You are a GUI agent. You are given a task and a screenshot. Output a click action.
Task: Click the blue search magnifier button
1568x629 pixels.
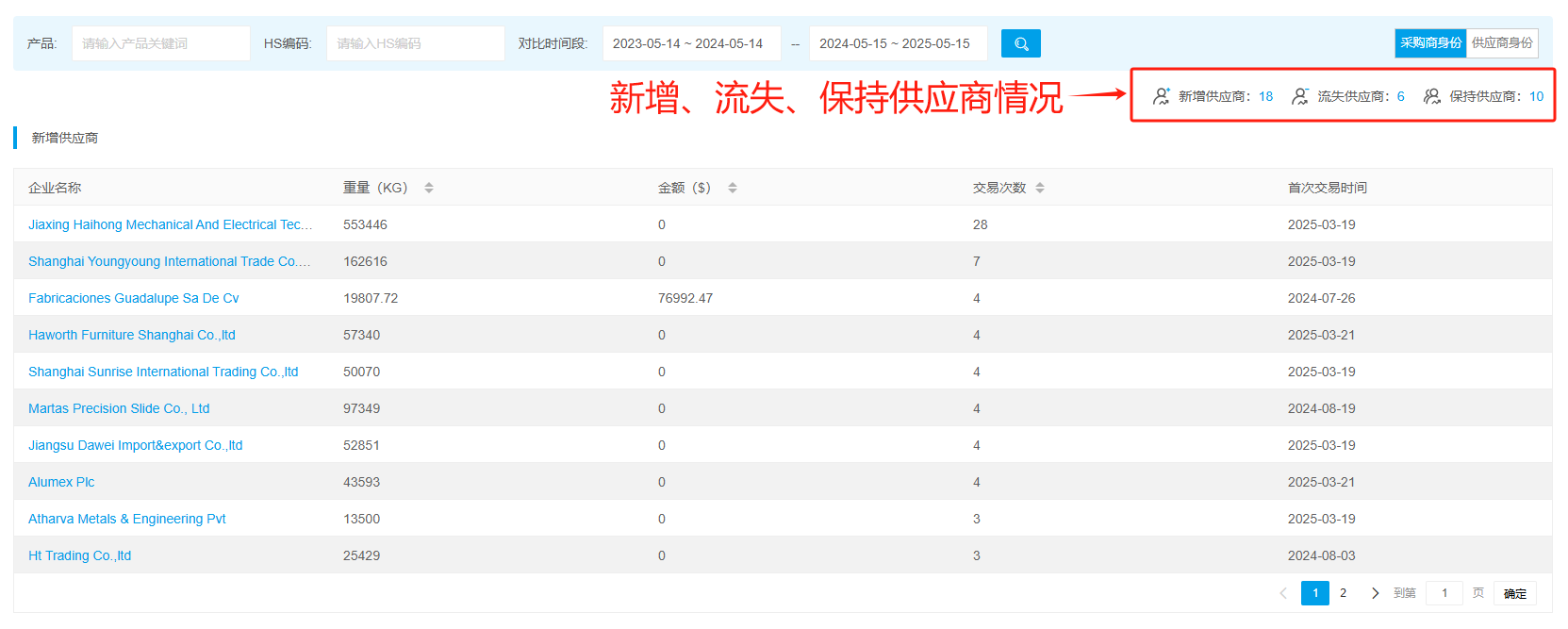tap(1020, 43)
